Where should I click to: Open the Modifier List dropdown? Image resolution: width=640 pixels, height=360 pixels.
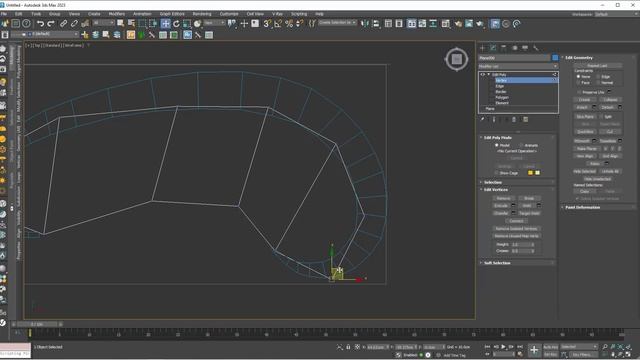point(518,66)
